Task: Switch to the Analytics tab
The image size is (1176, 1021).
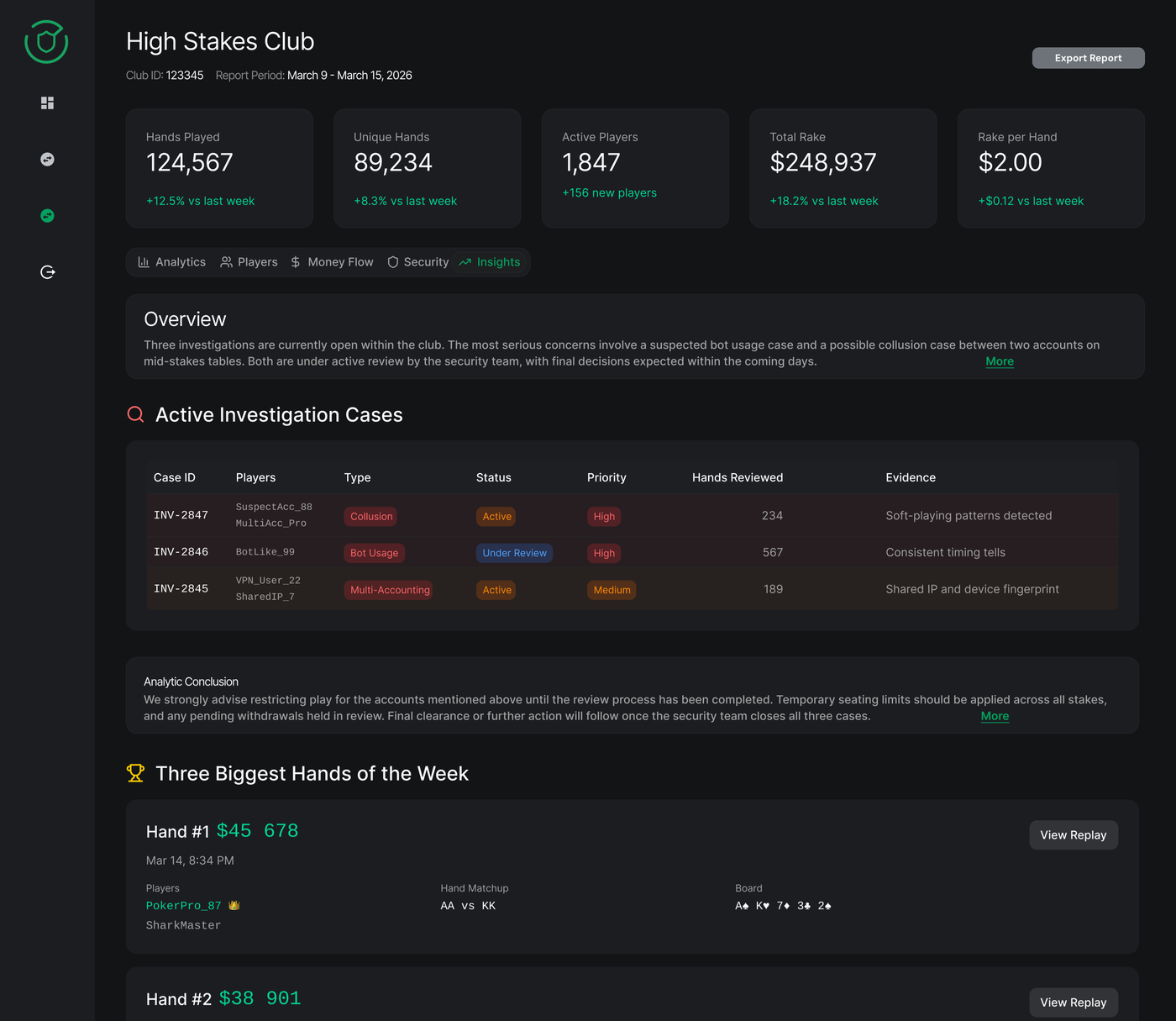Action: coord(172,262)
